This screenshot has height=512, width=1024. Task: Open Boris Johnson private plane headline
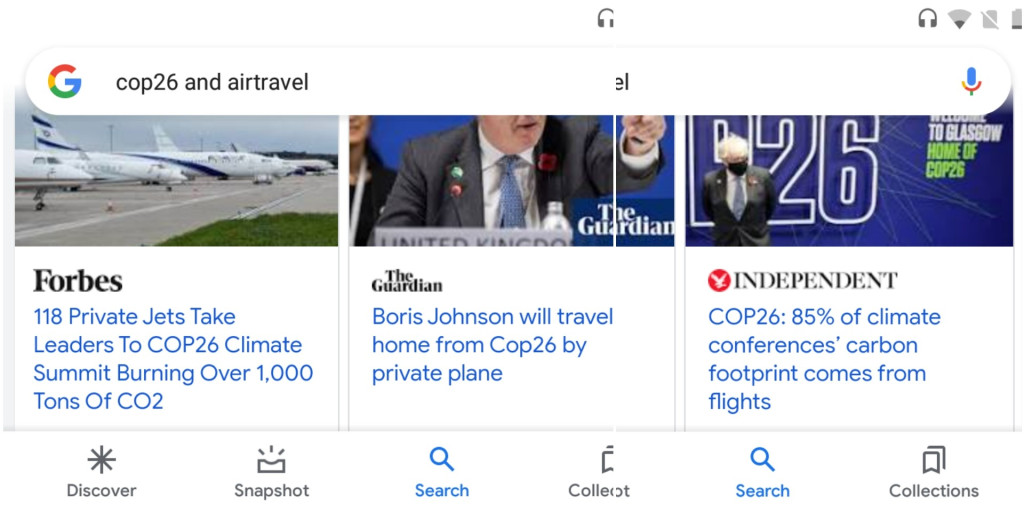tap(492, 345)
